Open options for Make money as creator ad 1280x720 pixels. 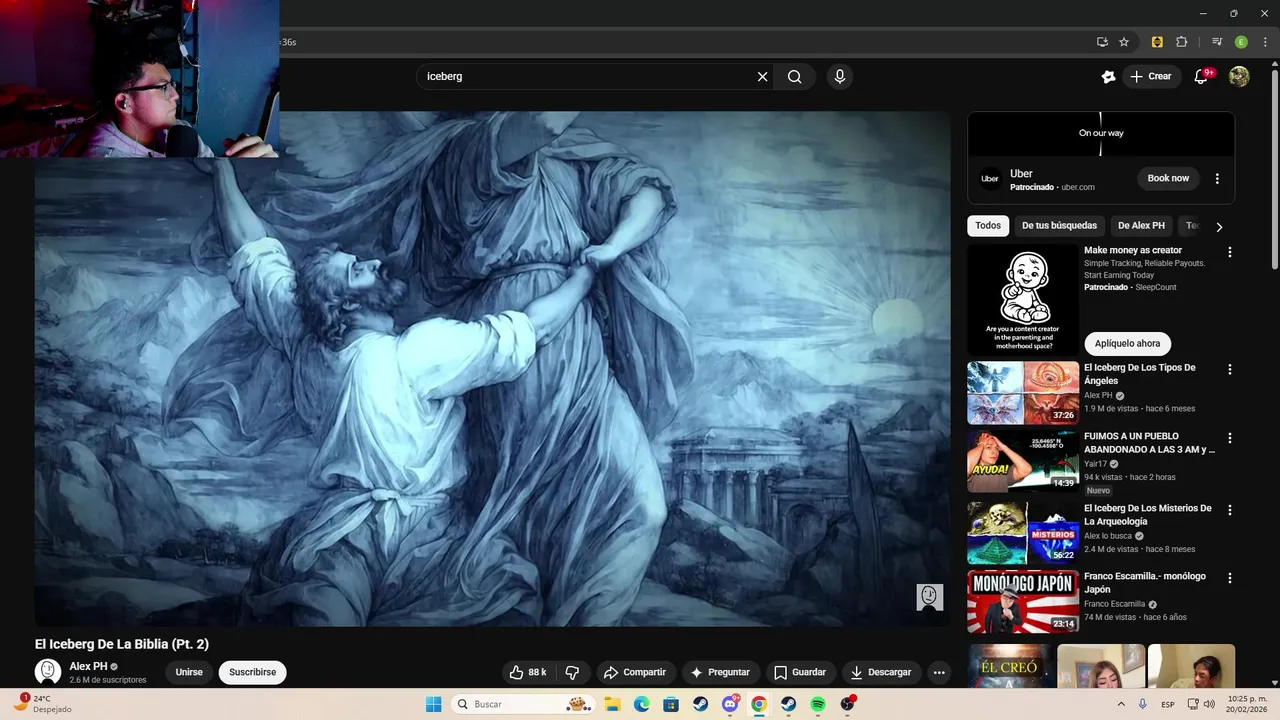coord(1230,252)
